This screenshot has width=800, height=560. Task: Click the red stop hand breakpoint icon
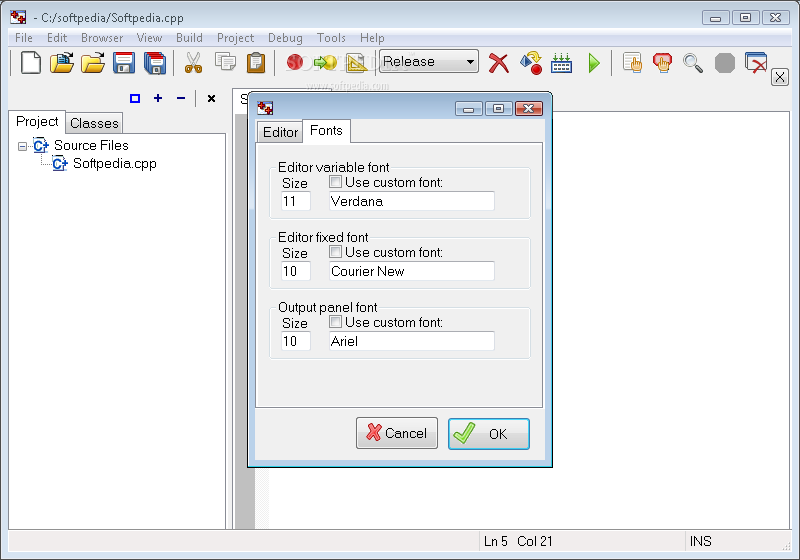tap(662, 63)
